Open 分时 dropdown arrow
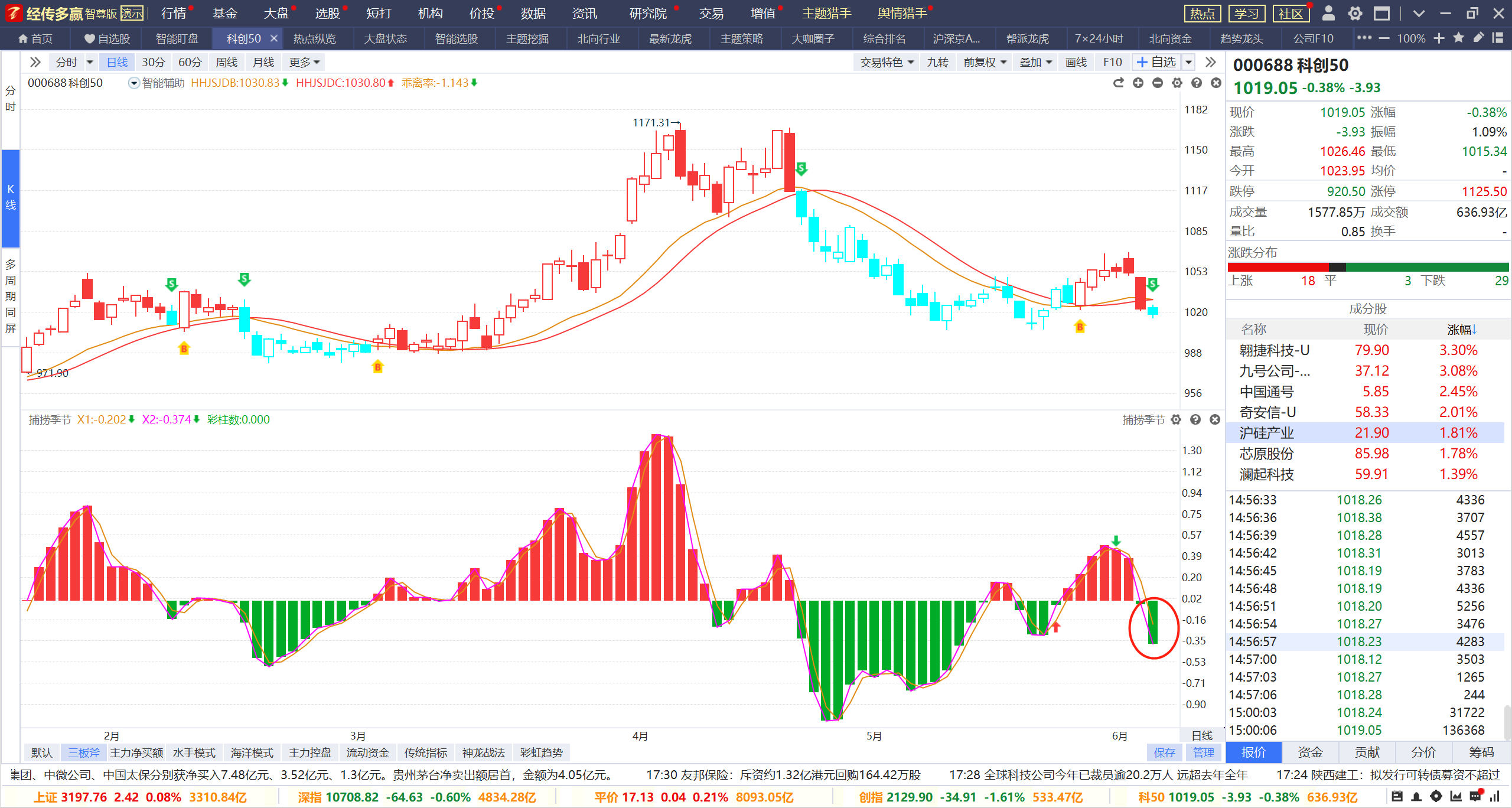The image size is (1512, 808). [x=90, y=62]
